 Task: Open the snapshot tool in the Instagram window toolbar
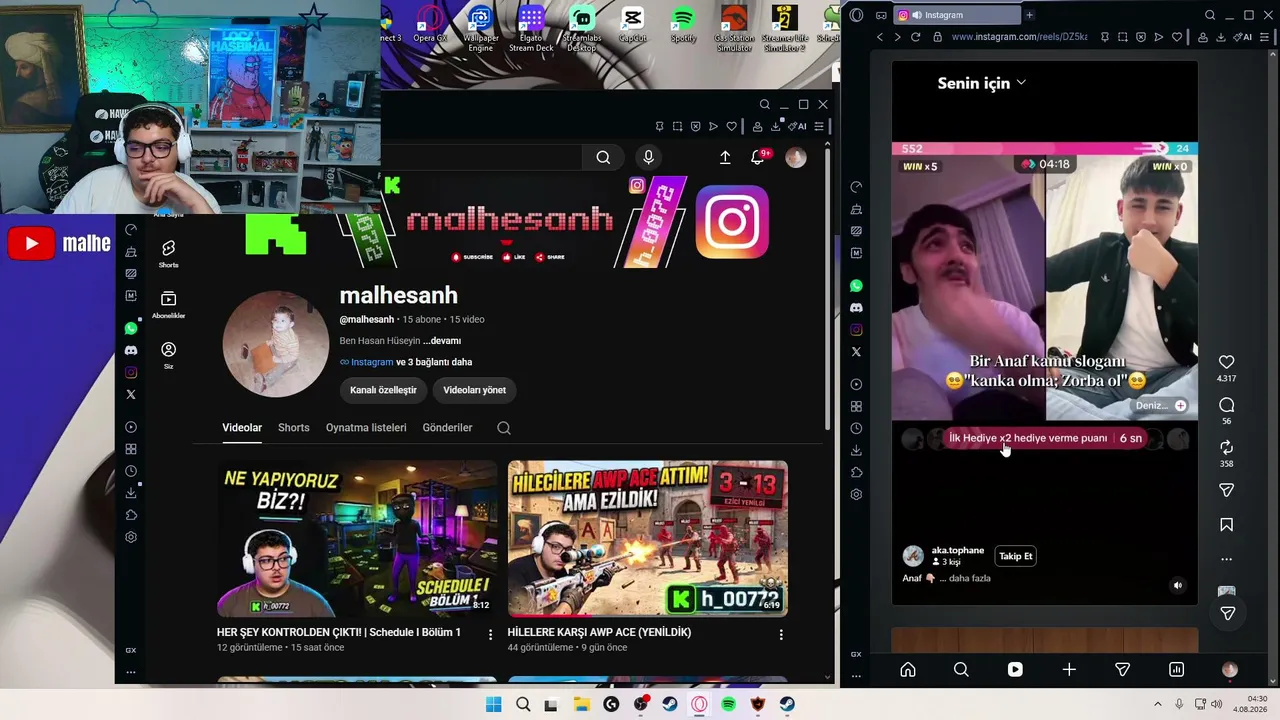1122,37
